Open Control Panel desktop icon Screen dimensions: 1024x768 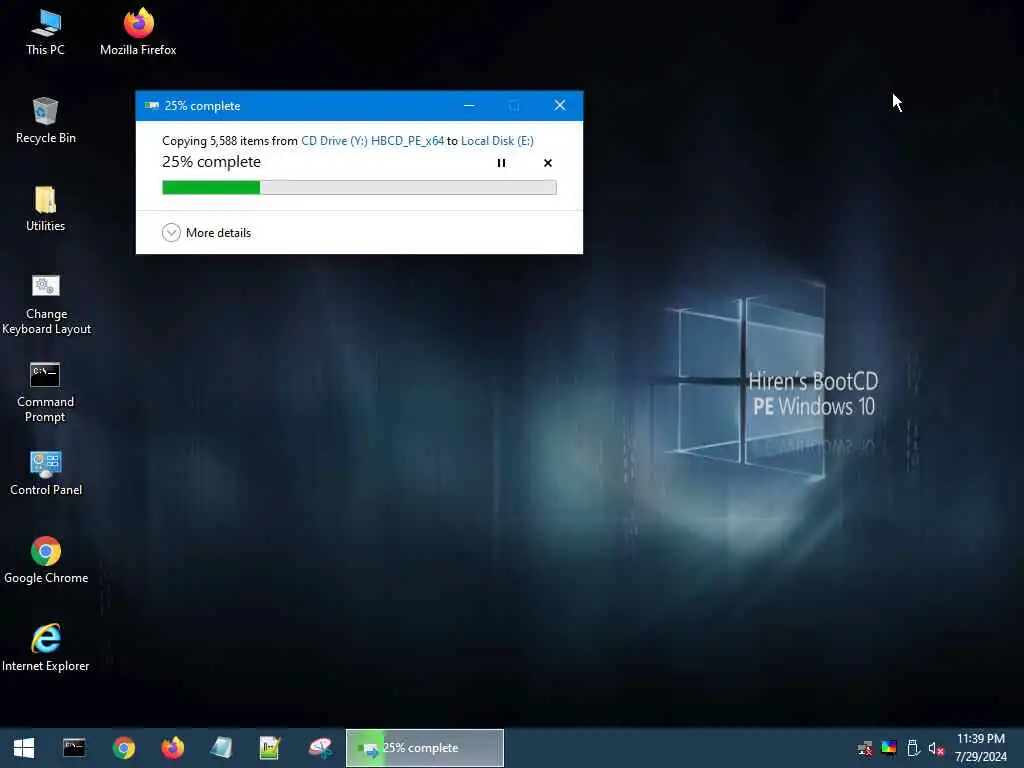(x=46, y=473)
